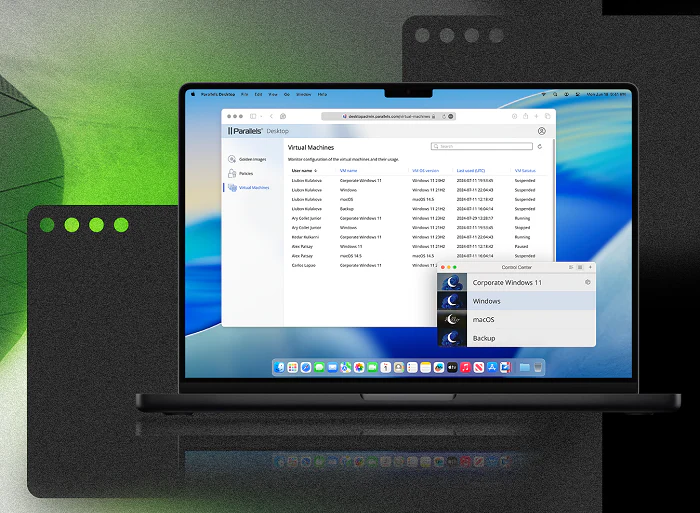
Task: Select Virtual Machines in the sidebar
Action: click(248, 188)
